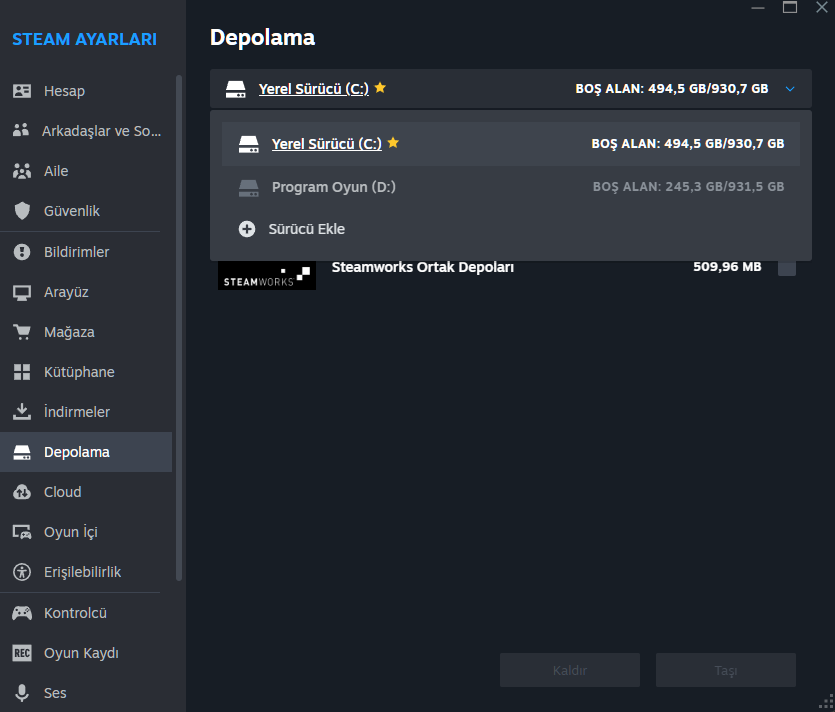Click the Güvenlik shield icon
This screenshot has width=835, height=712.
(x=22, y=211)
